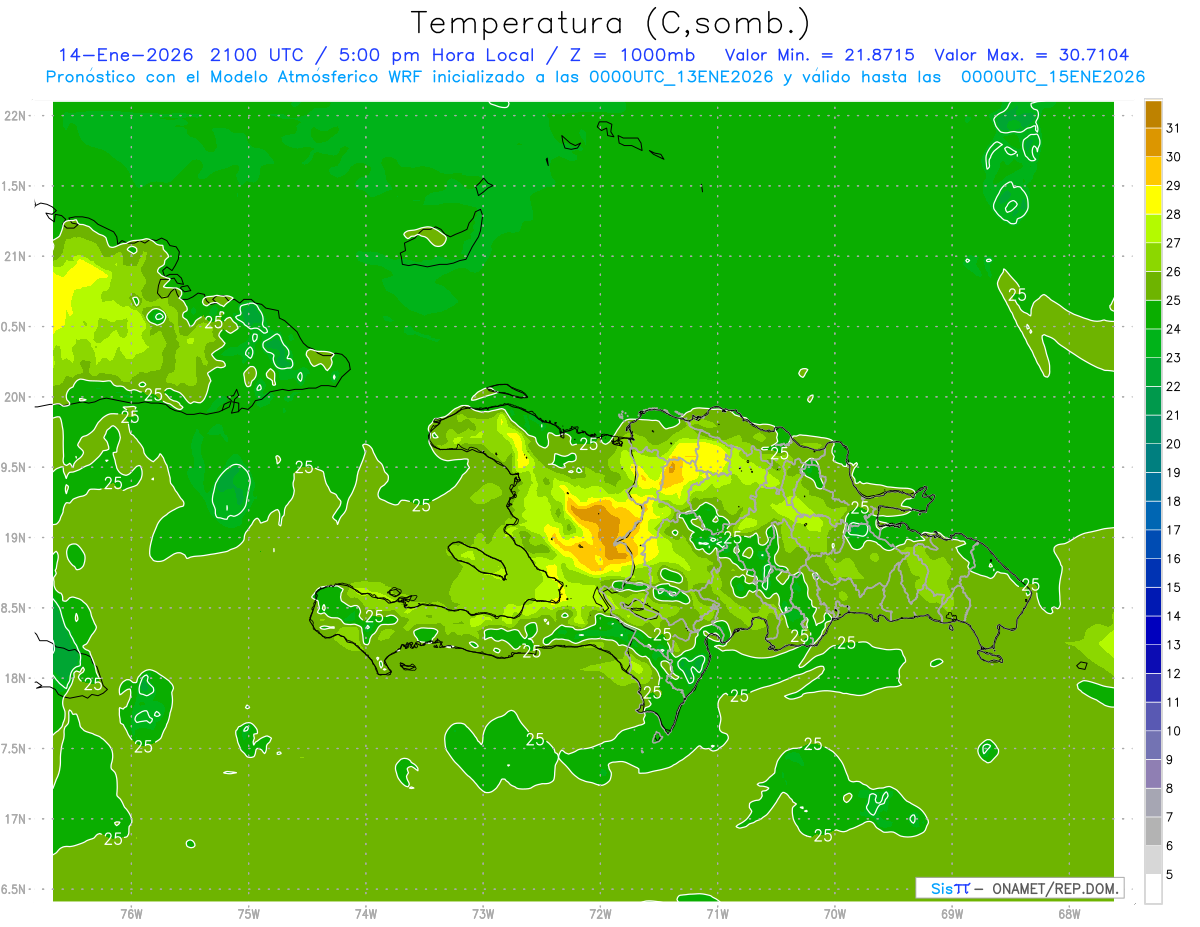1200x927 pixels.
Task: Pick the yellow swatch between 28 and 29
Action: (x=1153, y=200)
